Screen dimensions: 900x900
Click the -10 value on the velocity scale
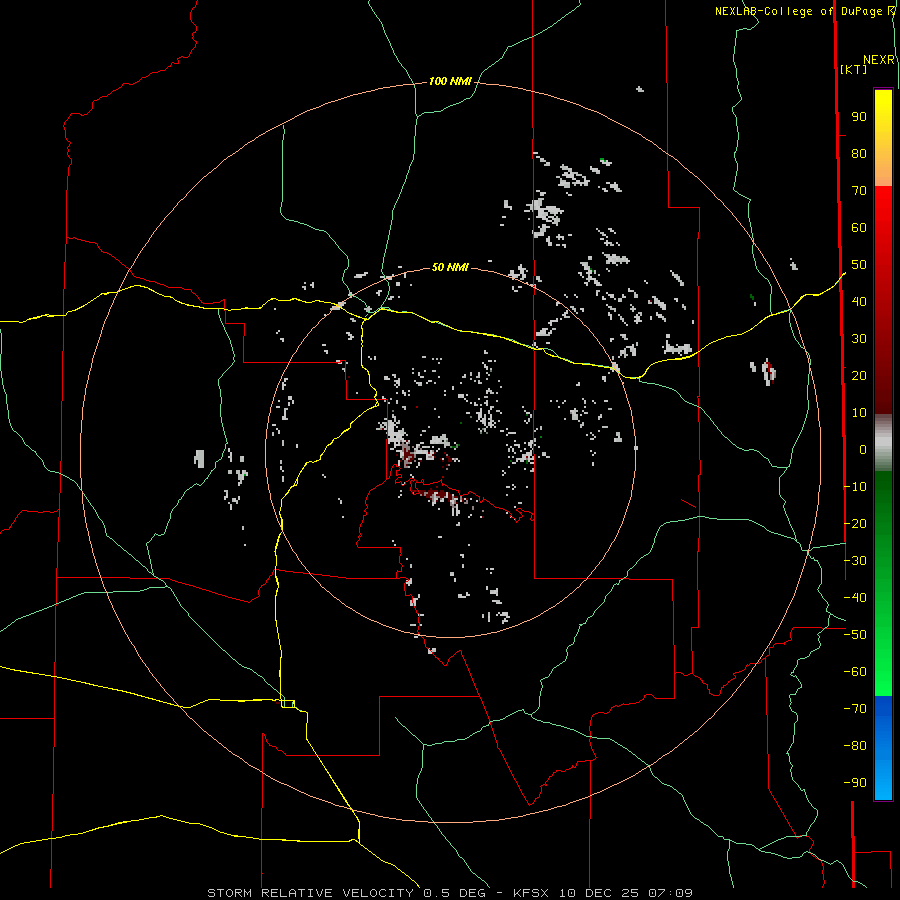pos(855,487)
